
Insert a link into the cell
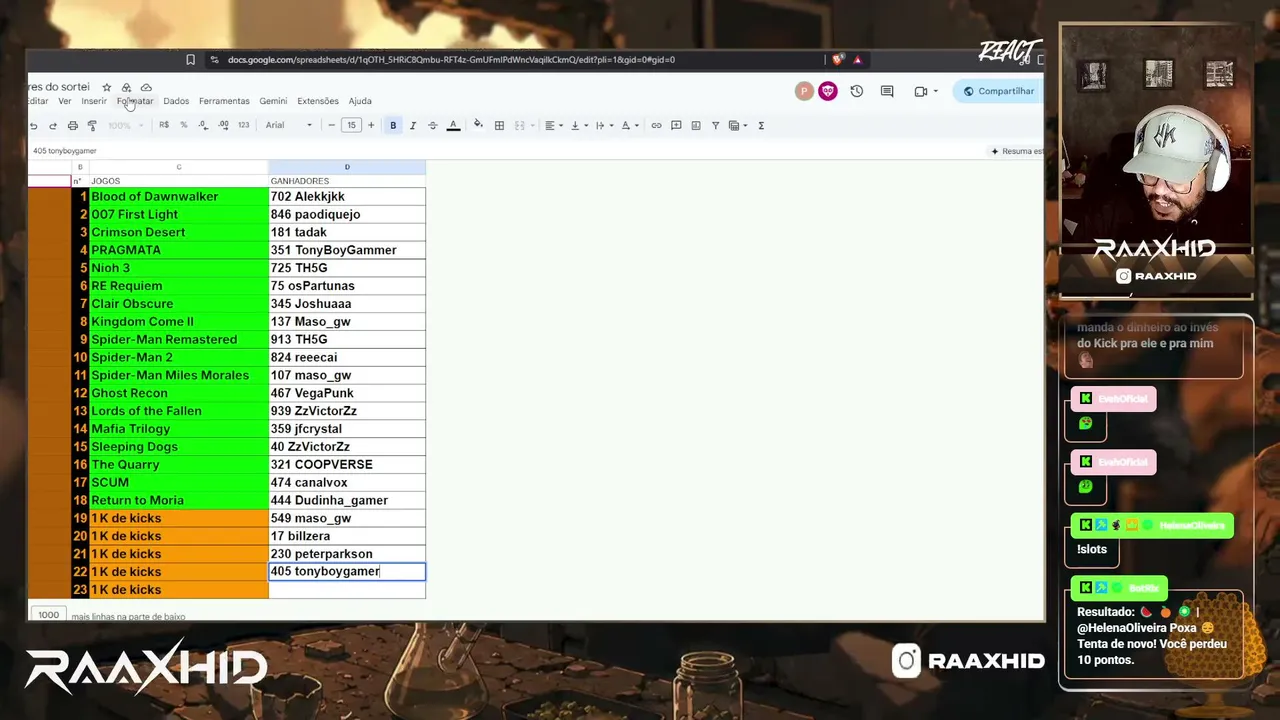click(x=656, y=126)
